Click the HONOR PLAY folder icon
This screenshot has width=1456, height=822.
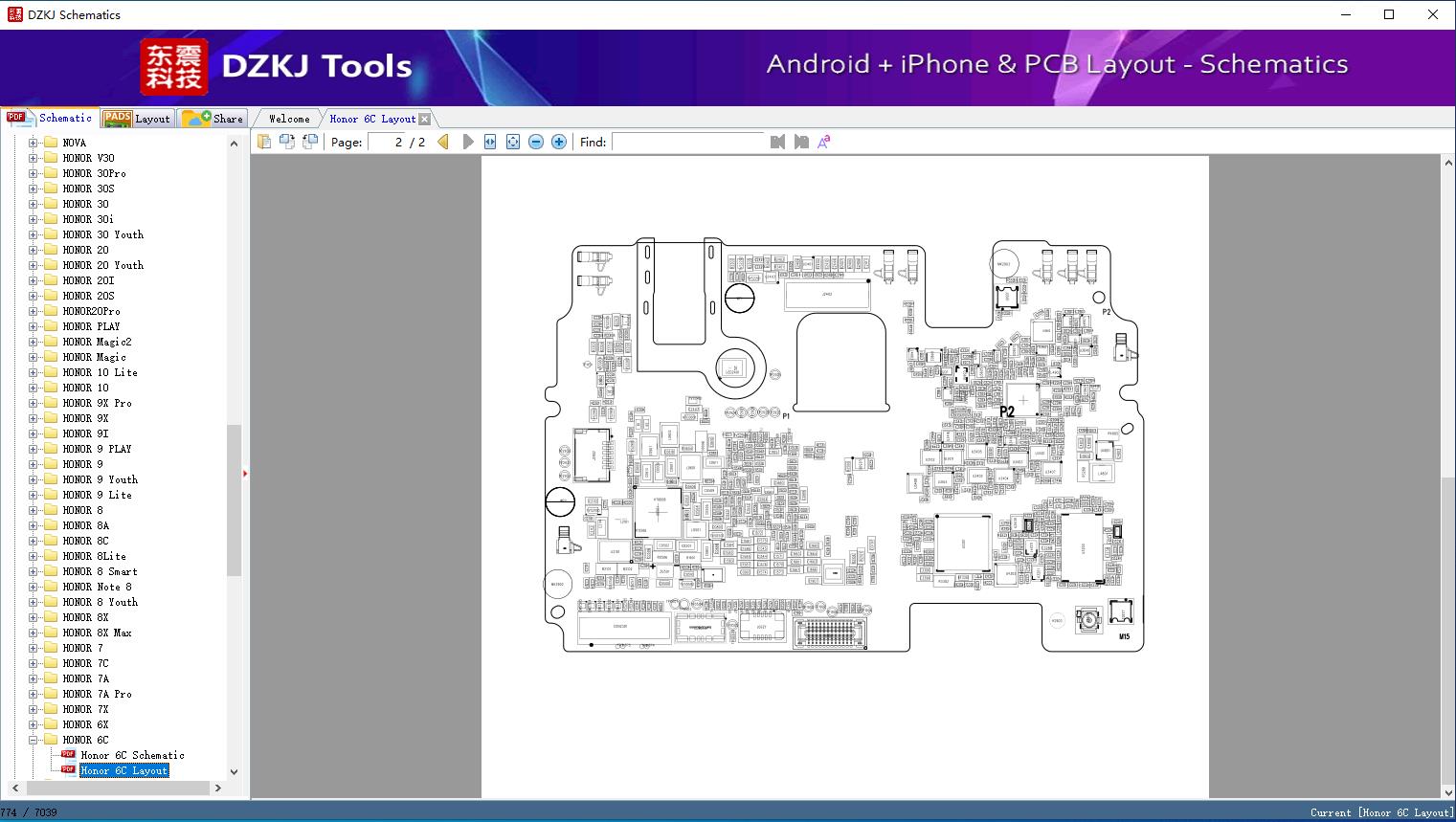51,326
